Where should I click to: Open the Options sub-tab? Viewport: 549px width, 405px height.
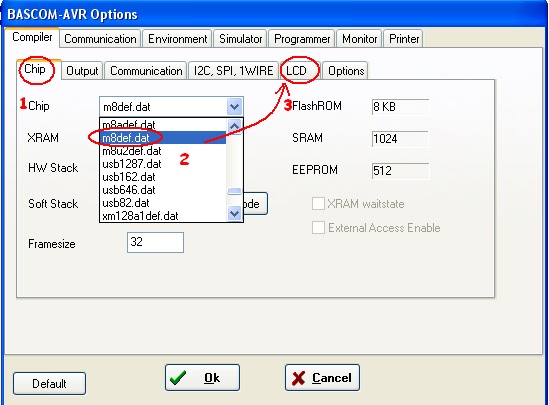346,71
